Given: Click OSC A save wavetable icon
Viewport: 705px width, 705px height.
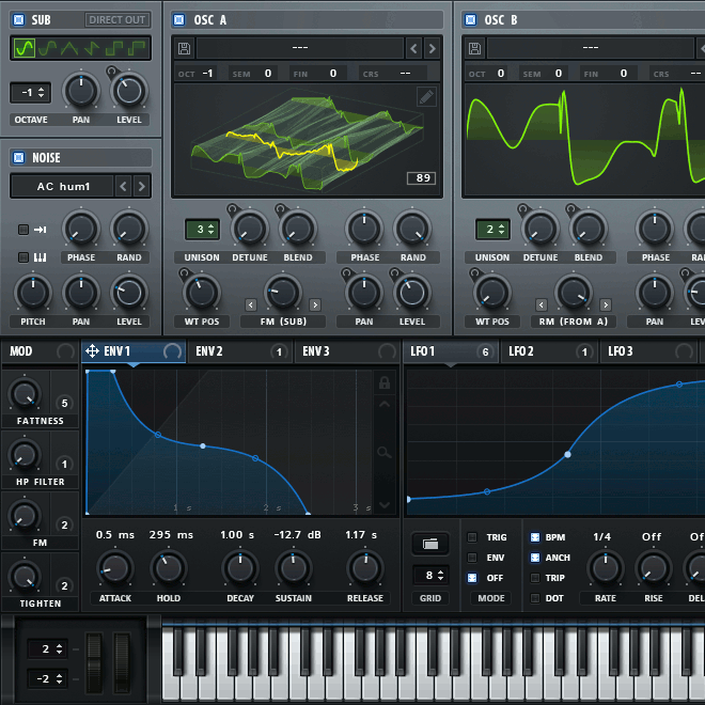Looking at the screenshot, I should (x=184, y=48).
